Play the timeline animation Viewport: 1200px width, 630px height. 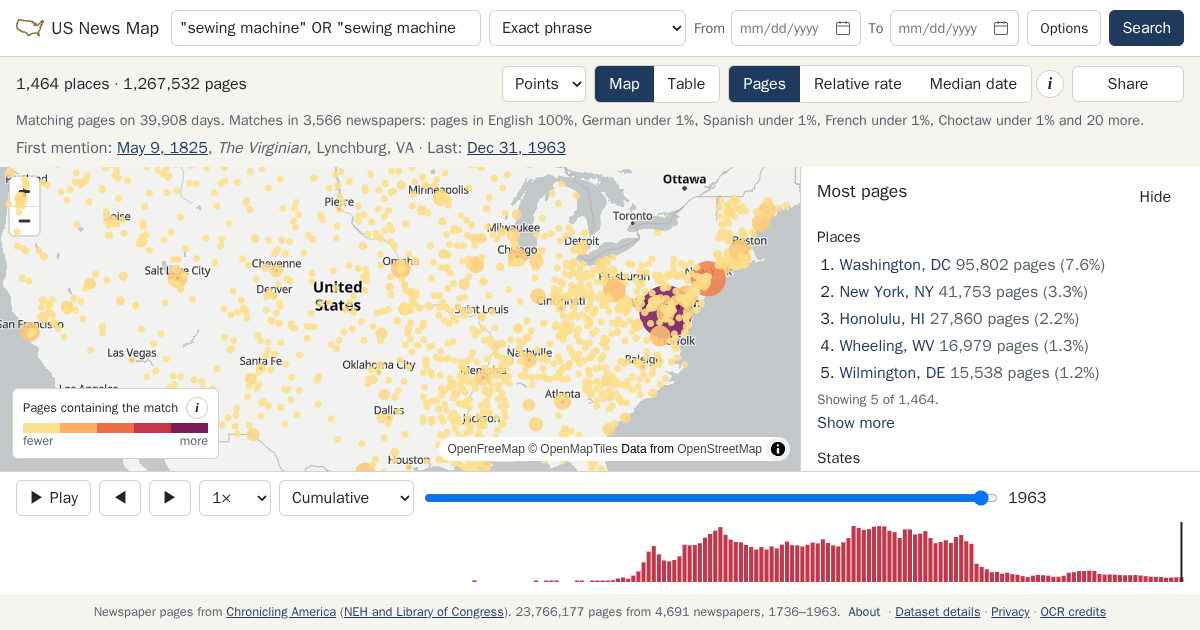(x=53, y=498)
